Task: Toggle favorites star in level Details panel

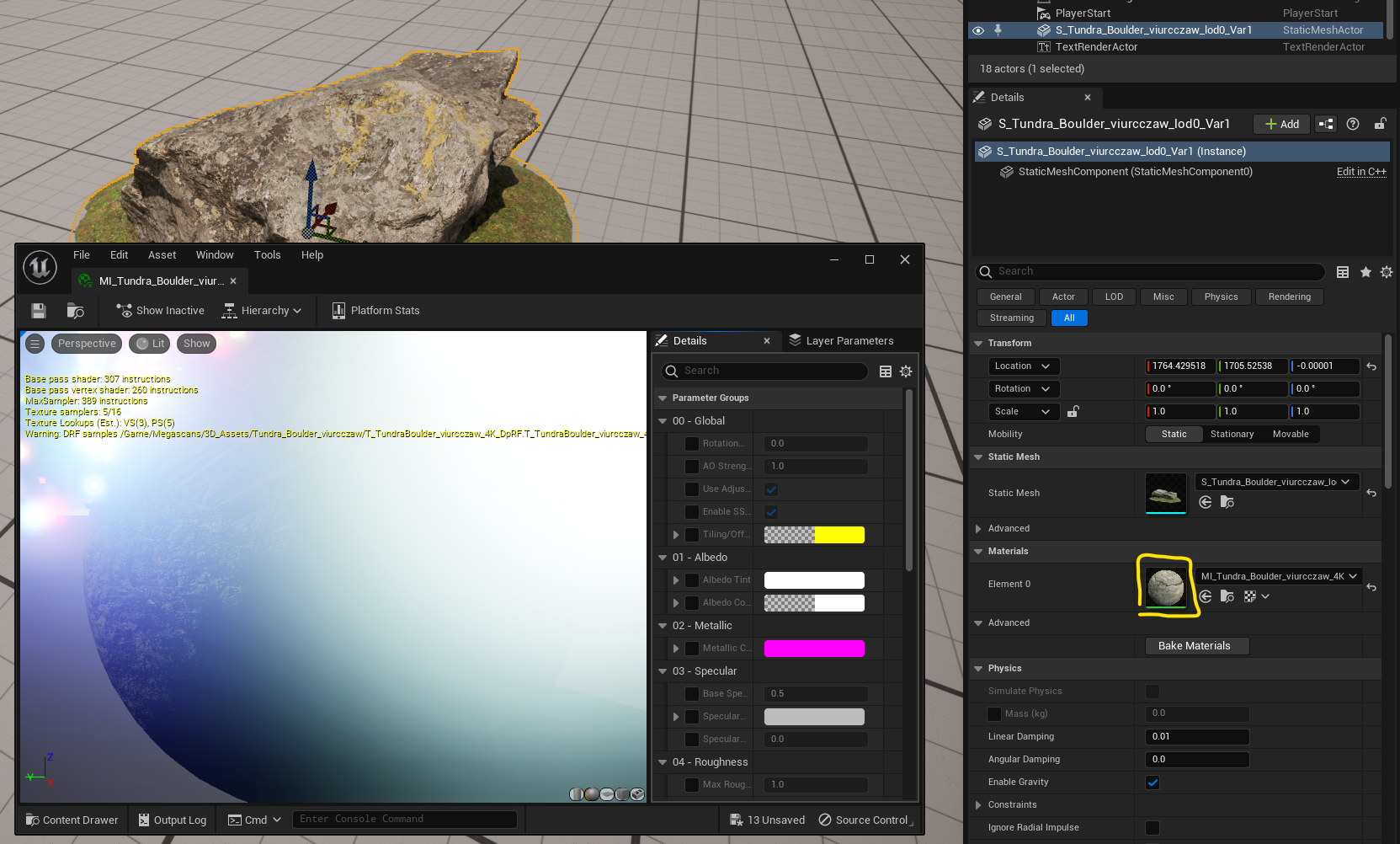Action: [1365, 272]
